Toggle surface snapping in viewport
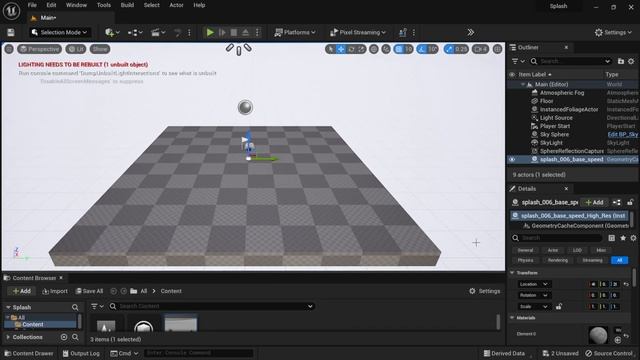This screenshot has width=640, height=360. [386, 49]
